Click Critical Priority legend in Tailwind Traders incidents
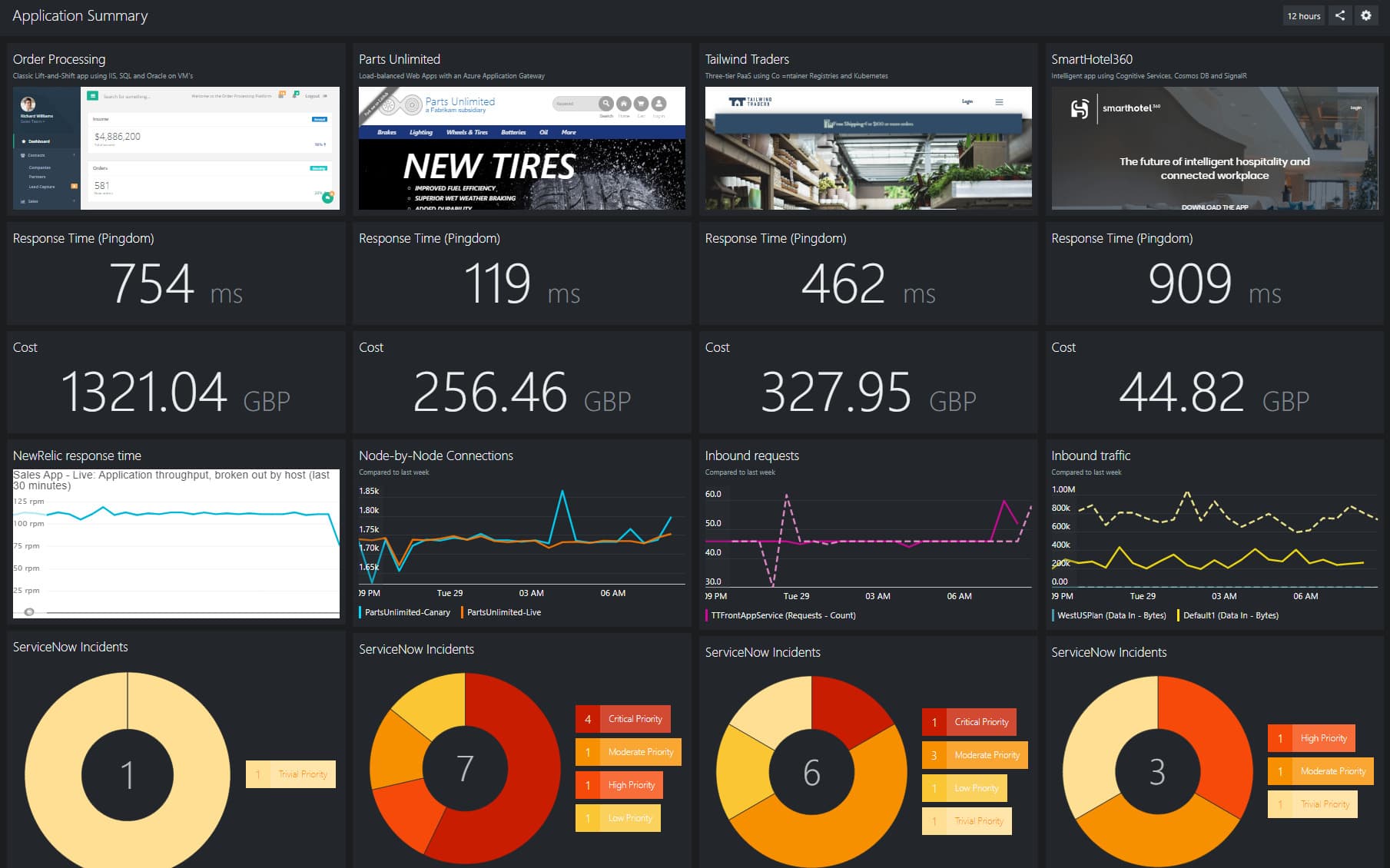This screenshot has height=868, width=1390. pos(969,722)
